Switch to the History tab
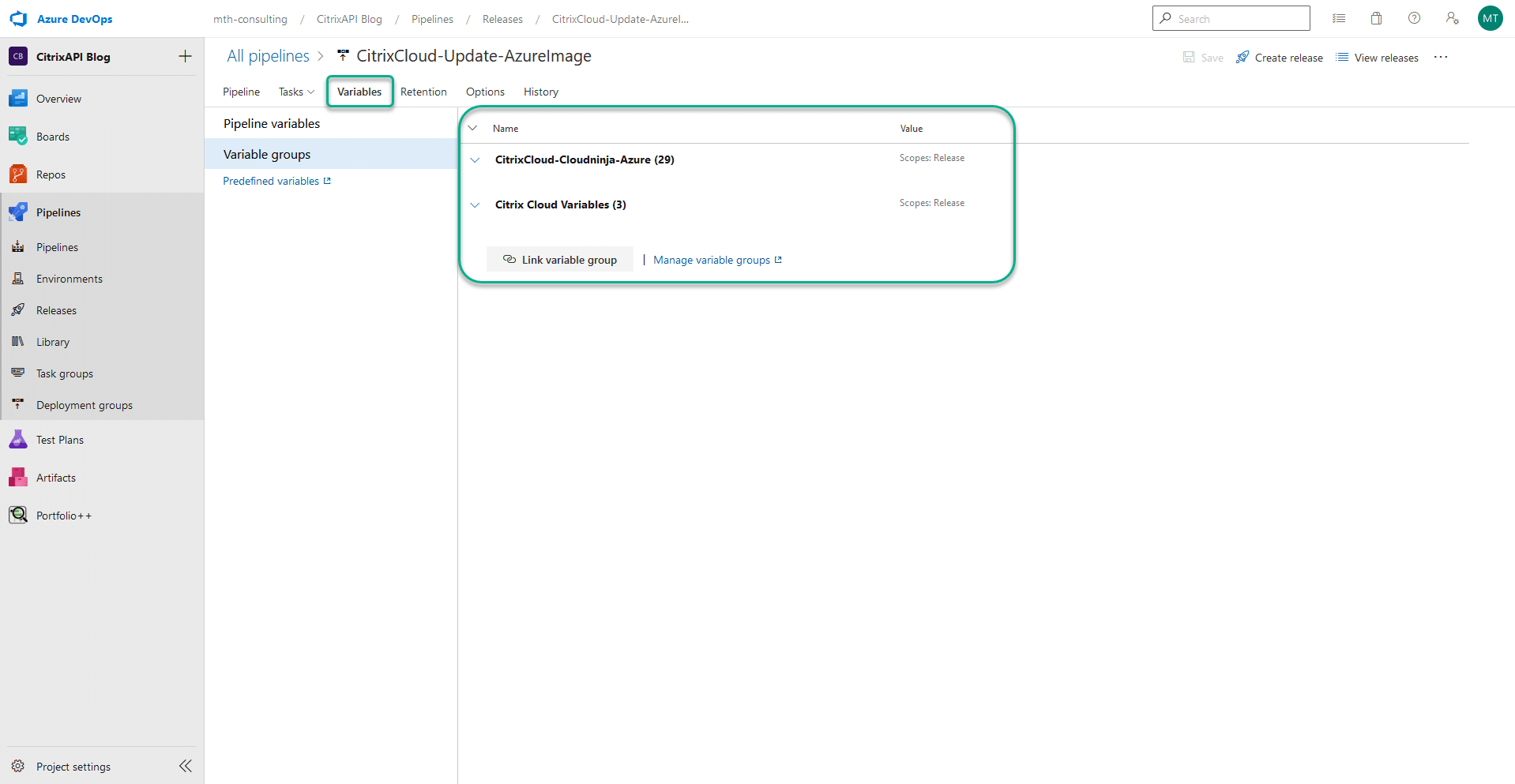Screen dimensions: 1515x784 541,92
